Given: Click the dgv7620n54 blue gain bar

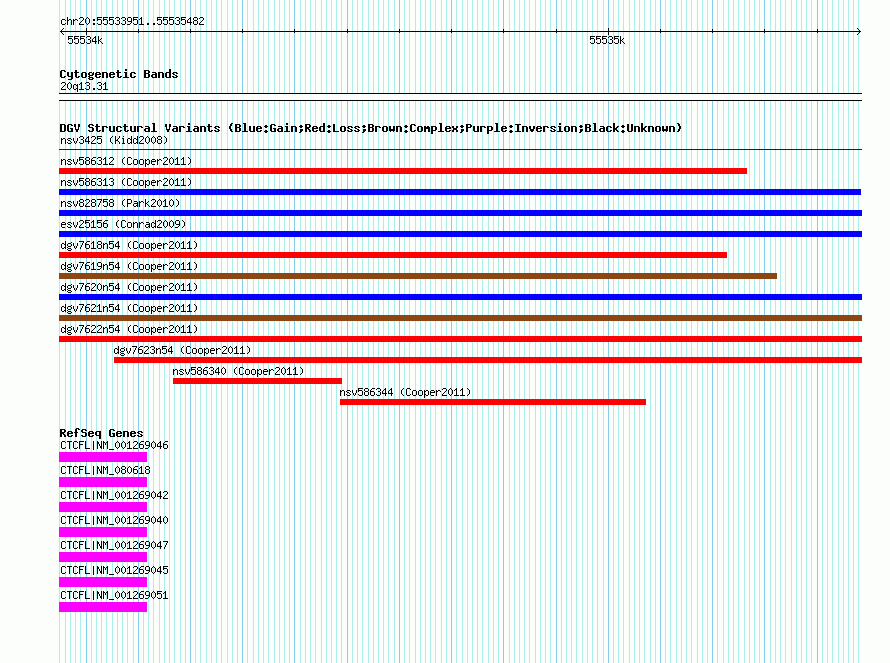Looking at the screenshot, I should [460, 297].
